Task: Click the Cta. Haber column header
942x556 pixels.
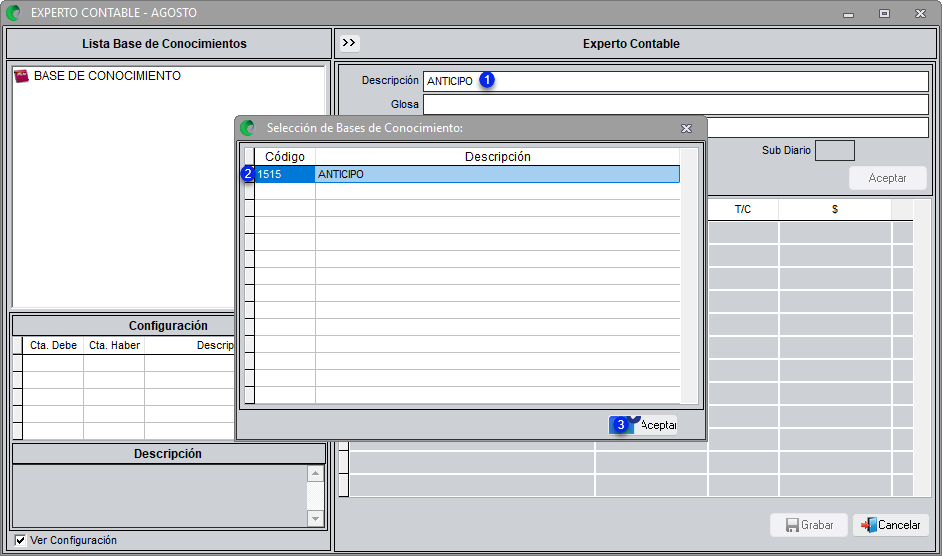Action: tap(114, 346)
